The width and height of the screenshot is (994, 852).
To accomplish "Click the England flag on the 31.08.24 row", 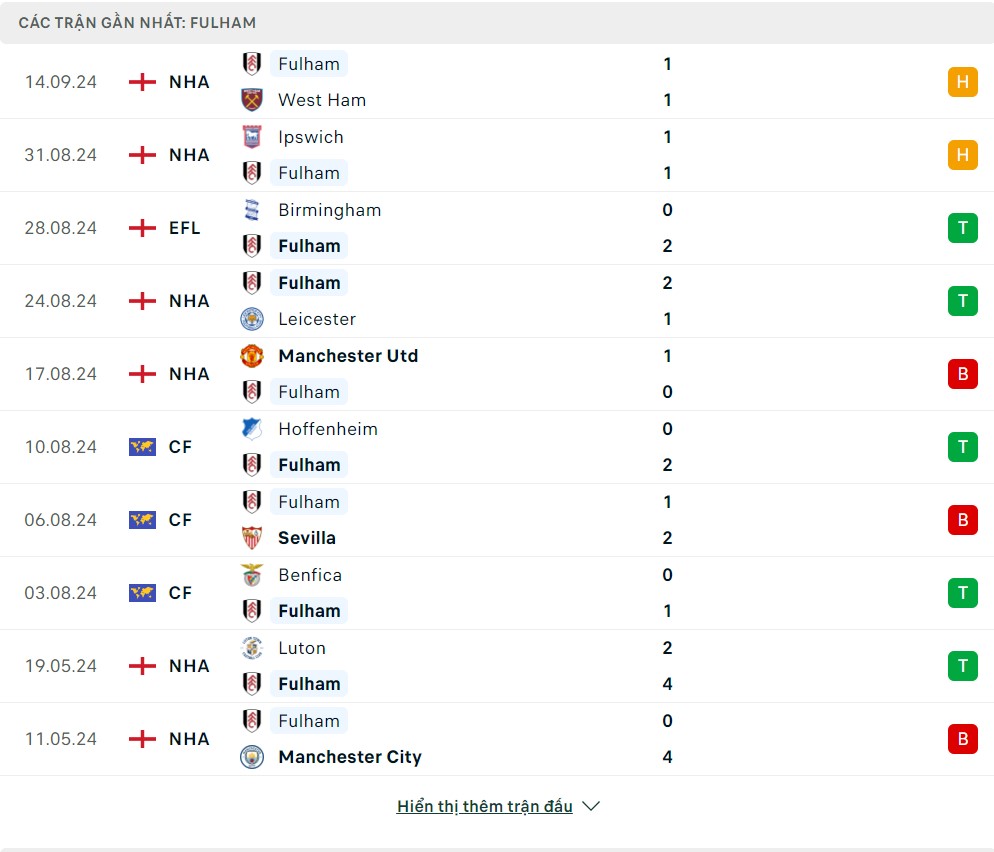I will [143, 155].
